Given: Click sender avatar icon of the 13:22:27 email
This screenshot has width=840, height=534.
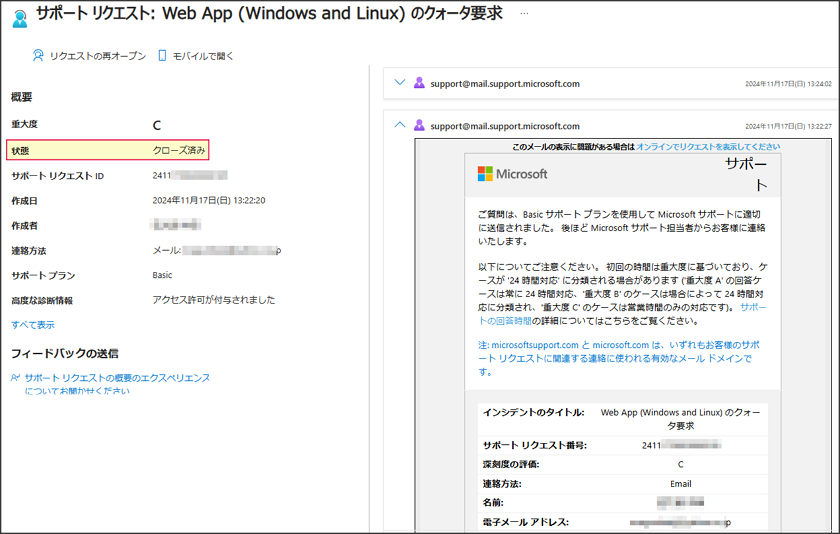Looking at the screenshot, I should (419, 125).
